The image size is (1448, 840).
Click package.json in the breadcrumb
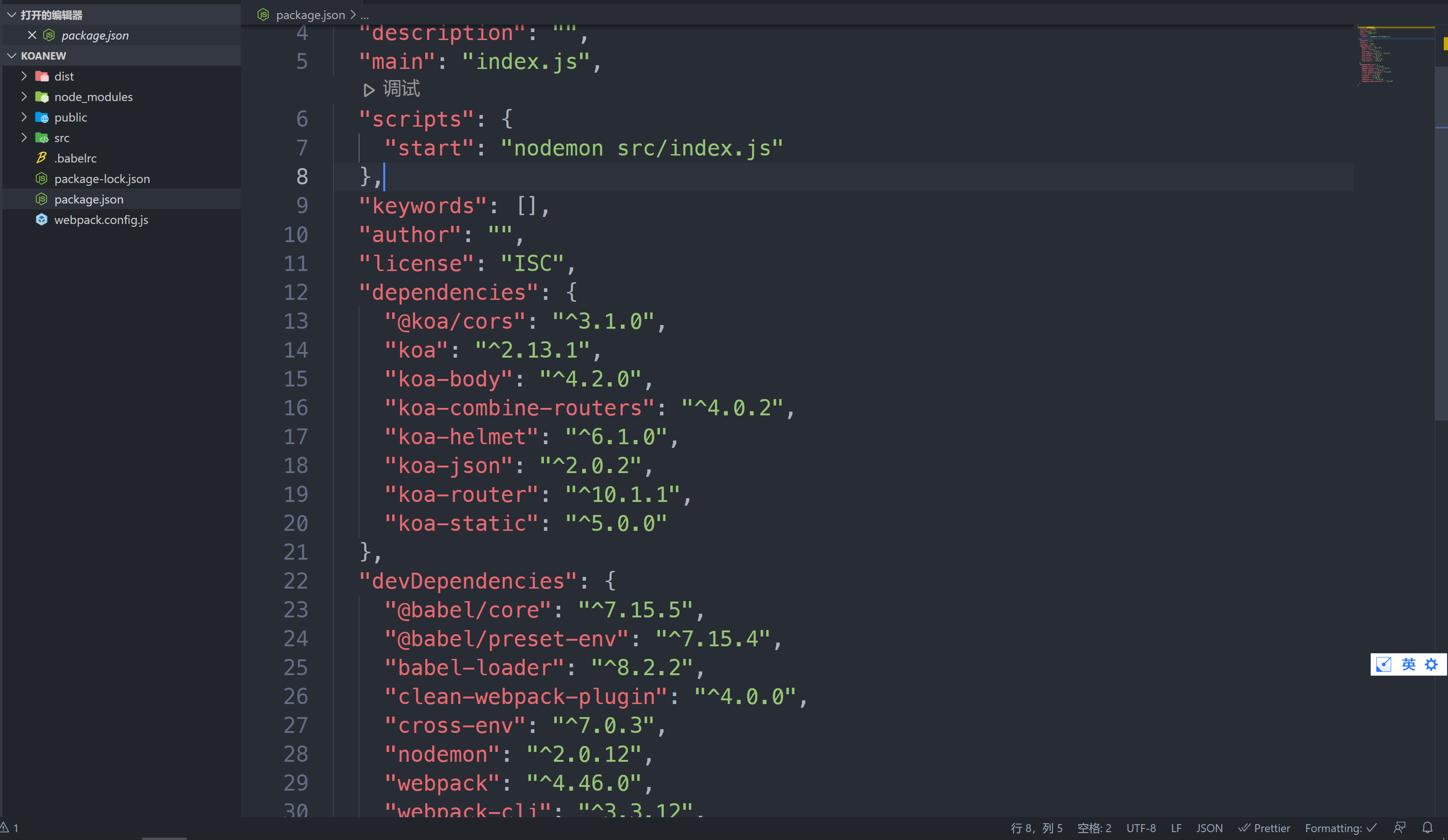coord(310,14)
